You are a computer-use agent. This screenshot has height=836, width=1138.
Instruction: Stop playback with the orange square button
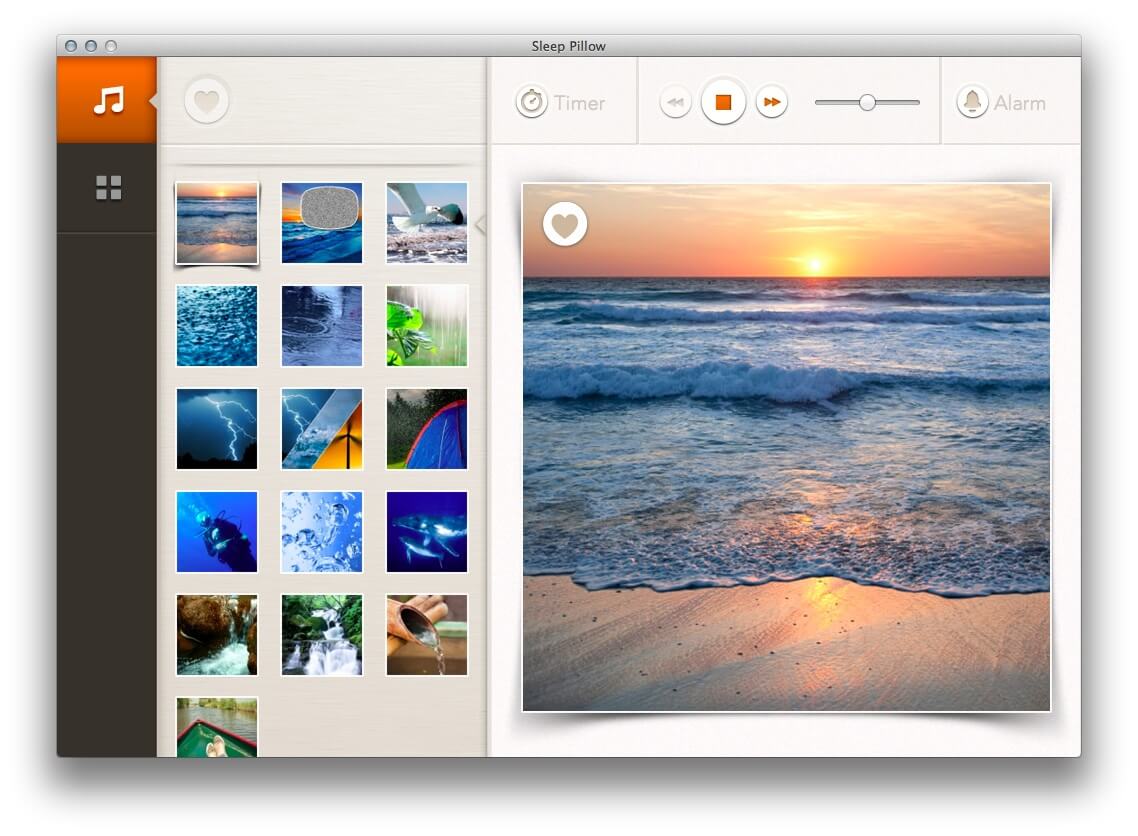(723, 102)
